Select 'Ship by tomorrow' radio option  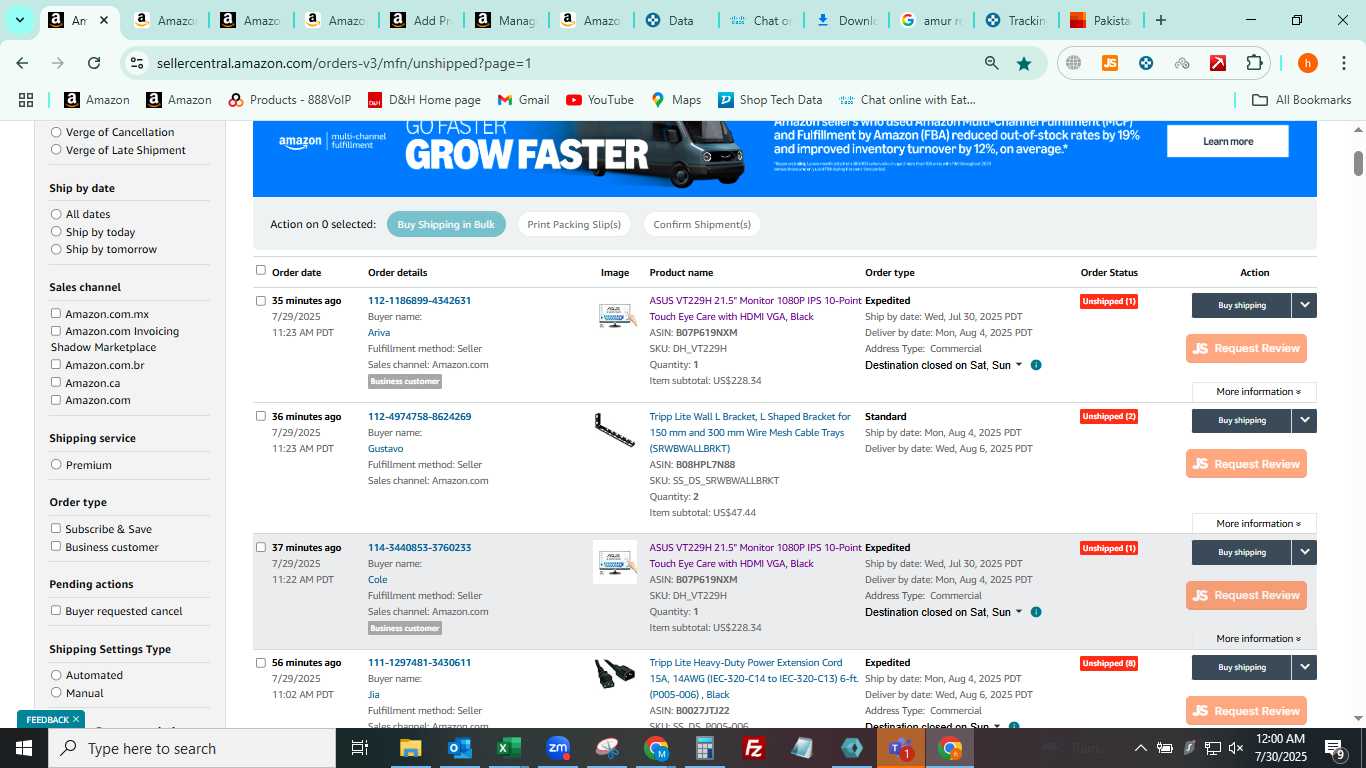tap(56, 249)
